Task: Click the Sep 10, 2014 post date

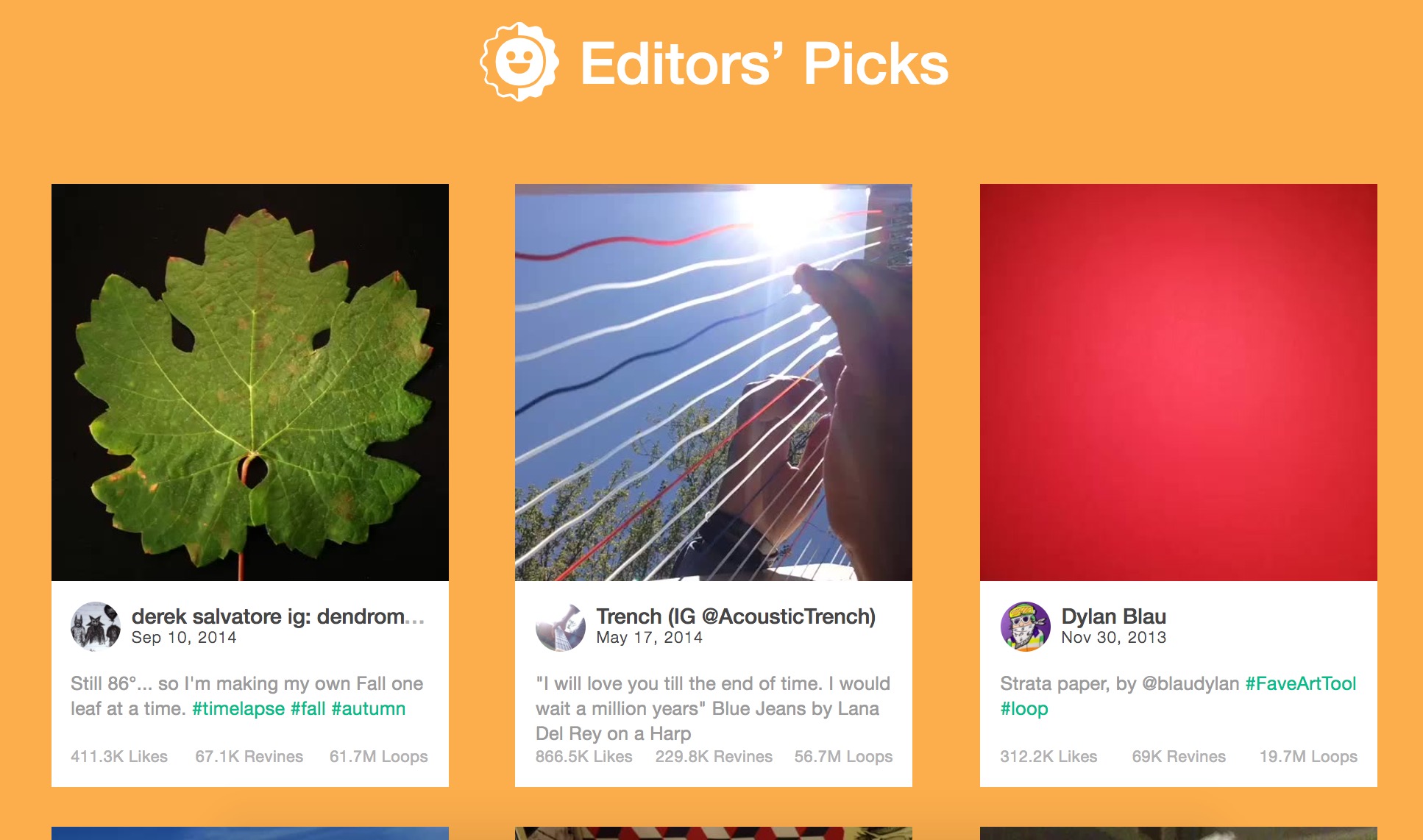Action: (x=184, y=638)
